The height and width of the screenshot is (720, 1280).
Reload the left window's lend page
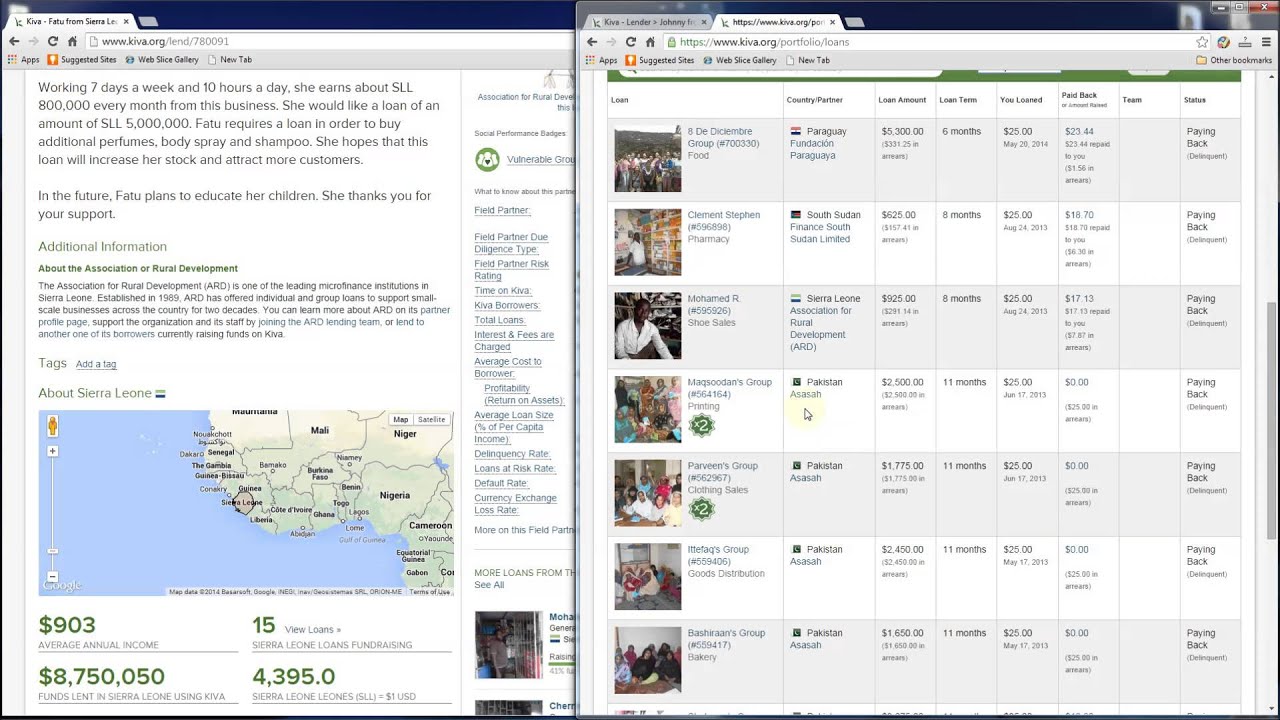coord(53,41)
